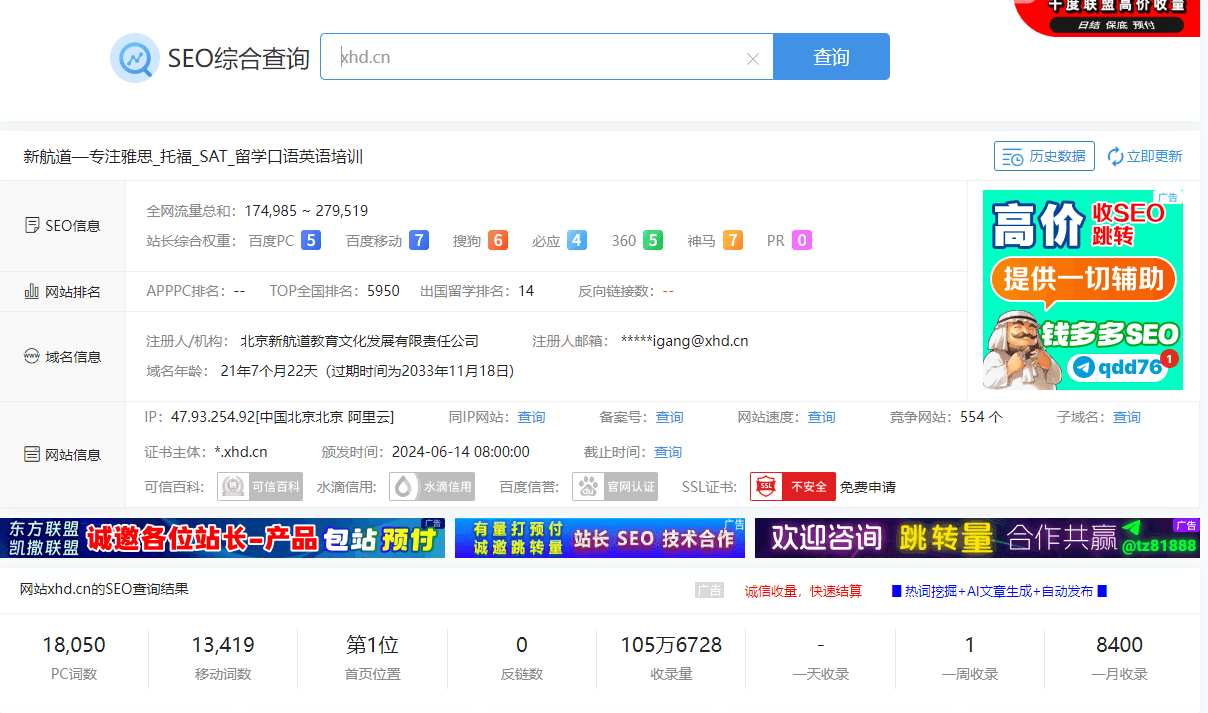The width and height of the screenshot is (1208, 713).
Task: Select the 网站信息 list icon
Action: [32, 455]
